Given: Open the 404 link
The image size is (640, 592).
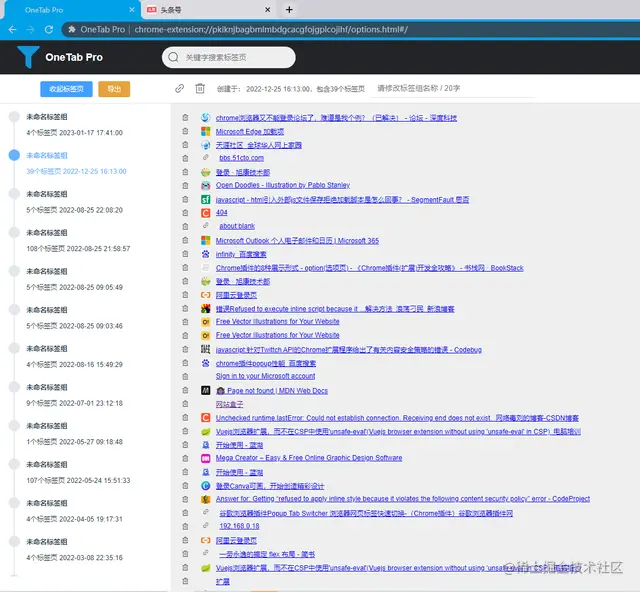Looking at the screenshot, I should coord(222,213).
